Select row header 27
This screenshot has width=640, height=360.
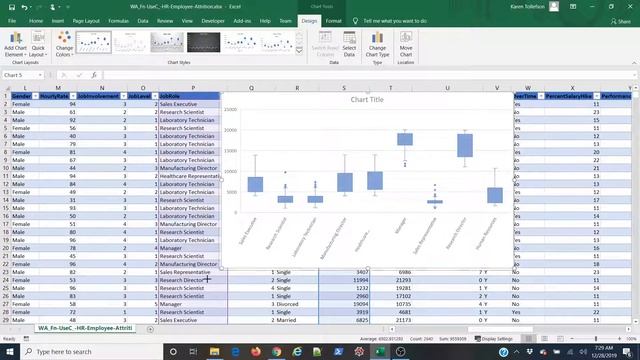[x=5, y=304]
